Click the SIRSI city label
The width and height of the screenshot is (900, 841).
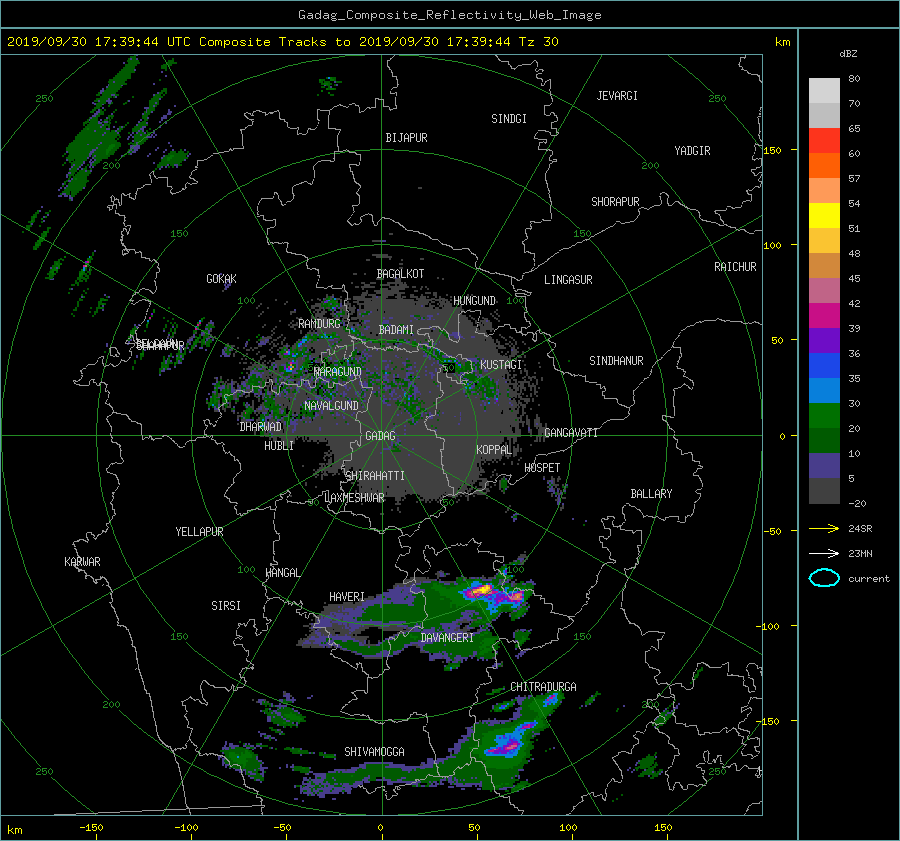pos(226,606)
